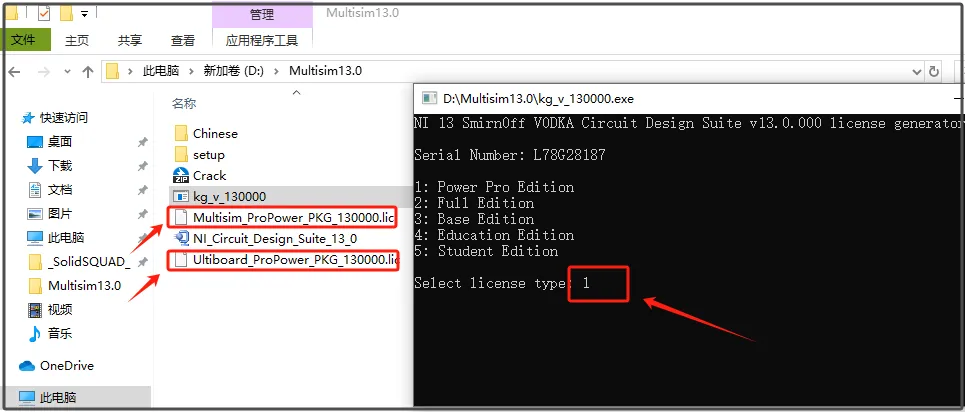
Task: Click the console title bar D:\Multisim13.0\kg_v_130000.exe
Action: tap(539, 99)
